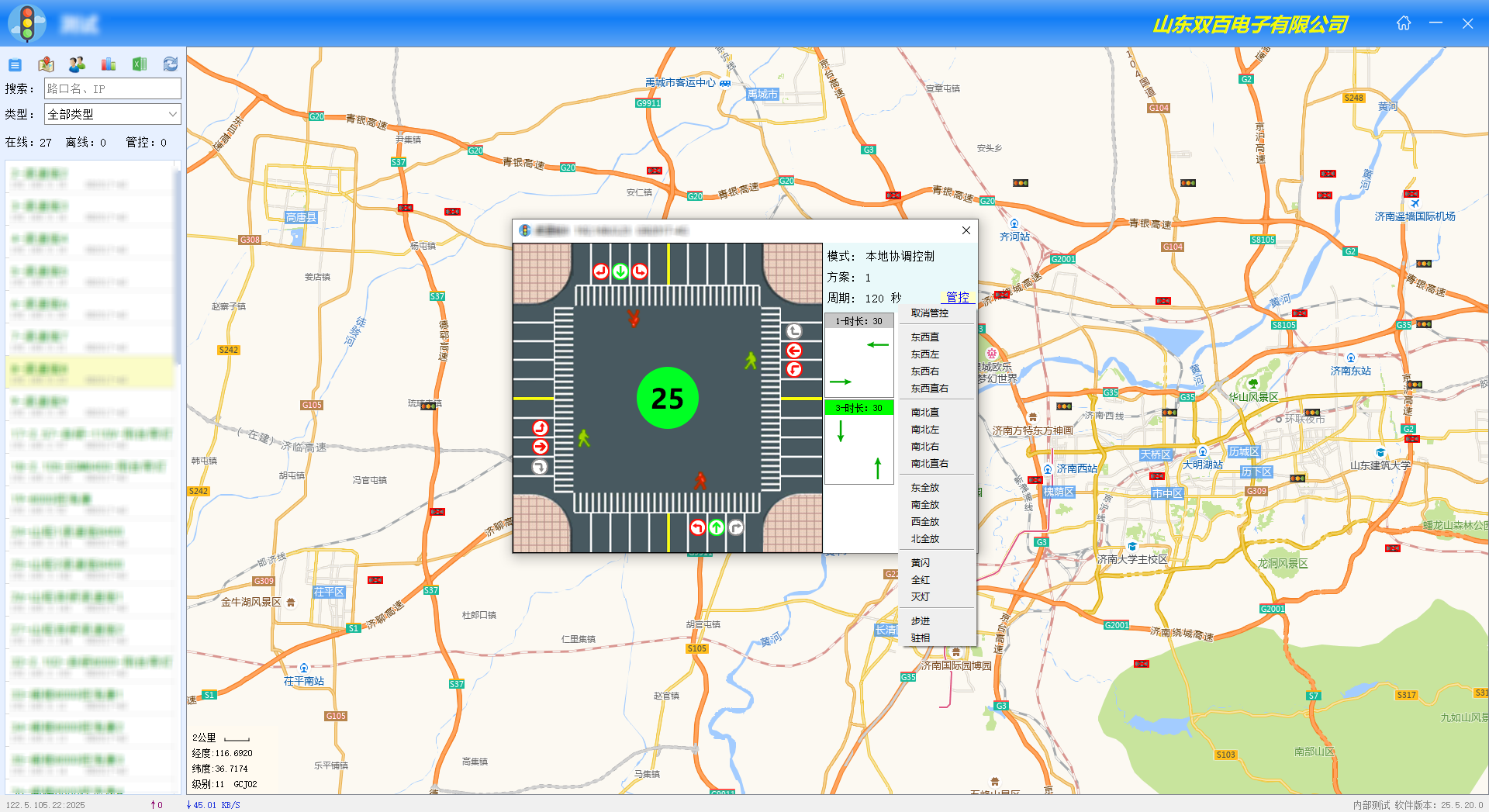Click the 管控 link in intersection dialog
Screen dimensions: 1489x812
pyautogui.click(x=957, y=298)
